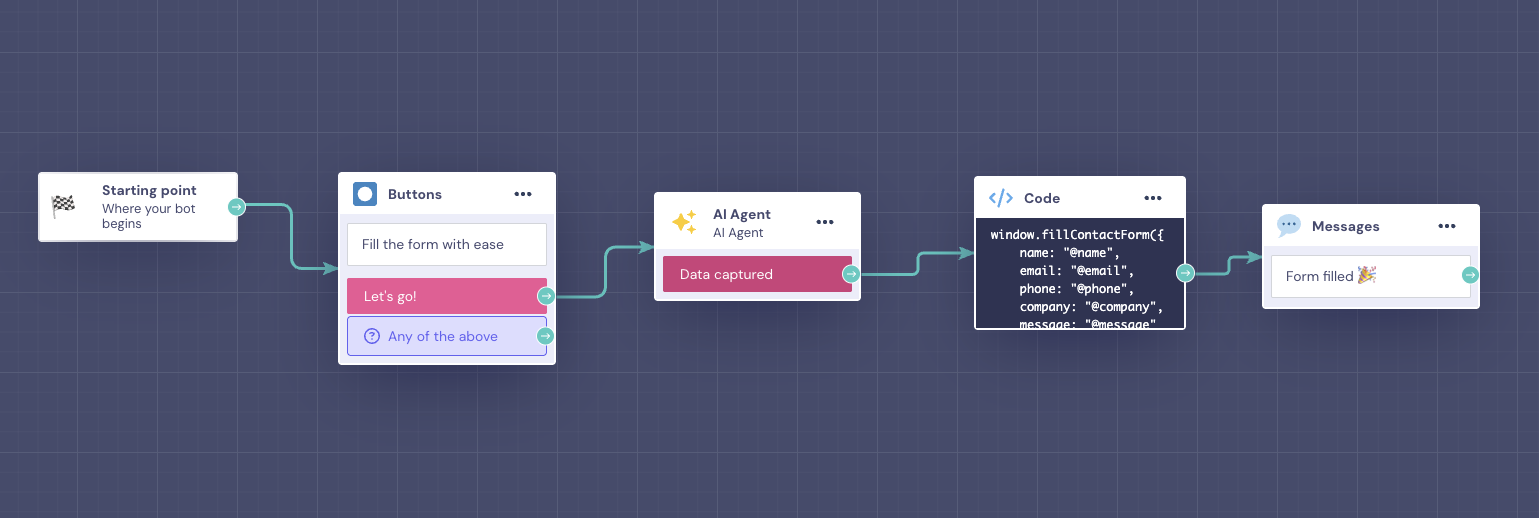Screen dimensions: 1539x518
Task: Click the Starting point output connector arrow
Action: (236, 207)
